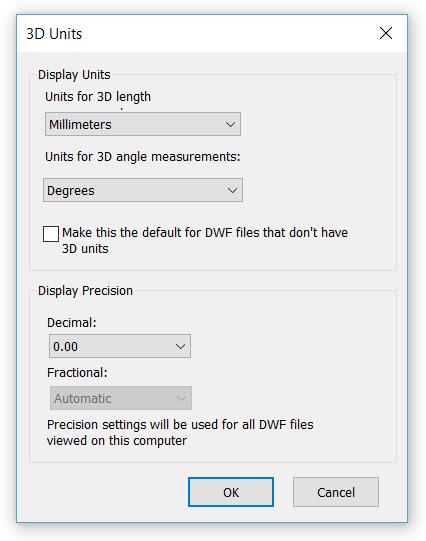Click the arrow on the Millimeters combo box

230,125
